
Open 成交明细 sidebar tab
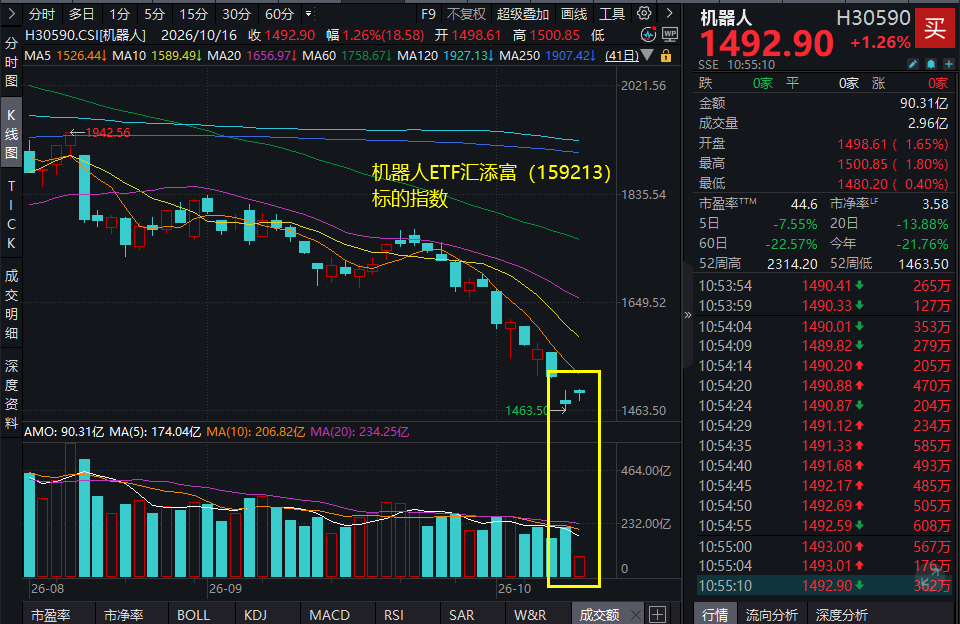[11, 304]
